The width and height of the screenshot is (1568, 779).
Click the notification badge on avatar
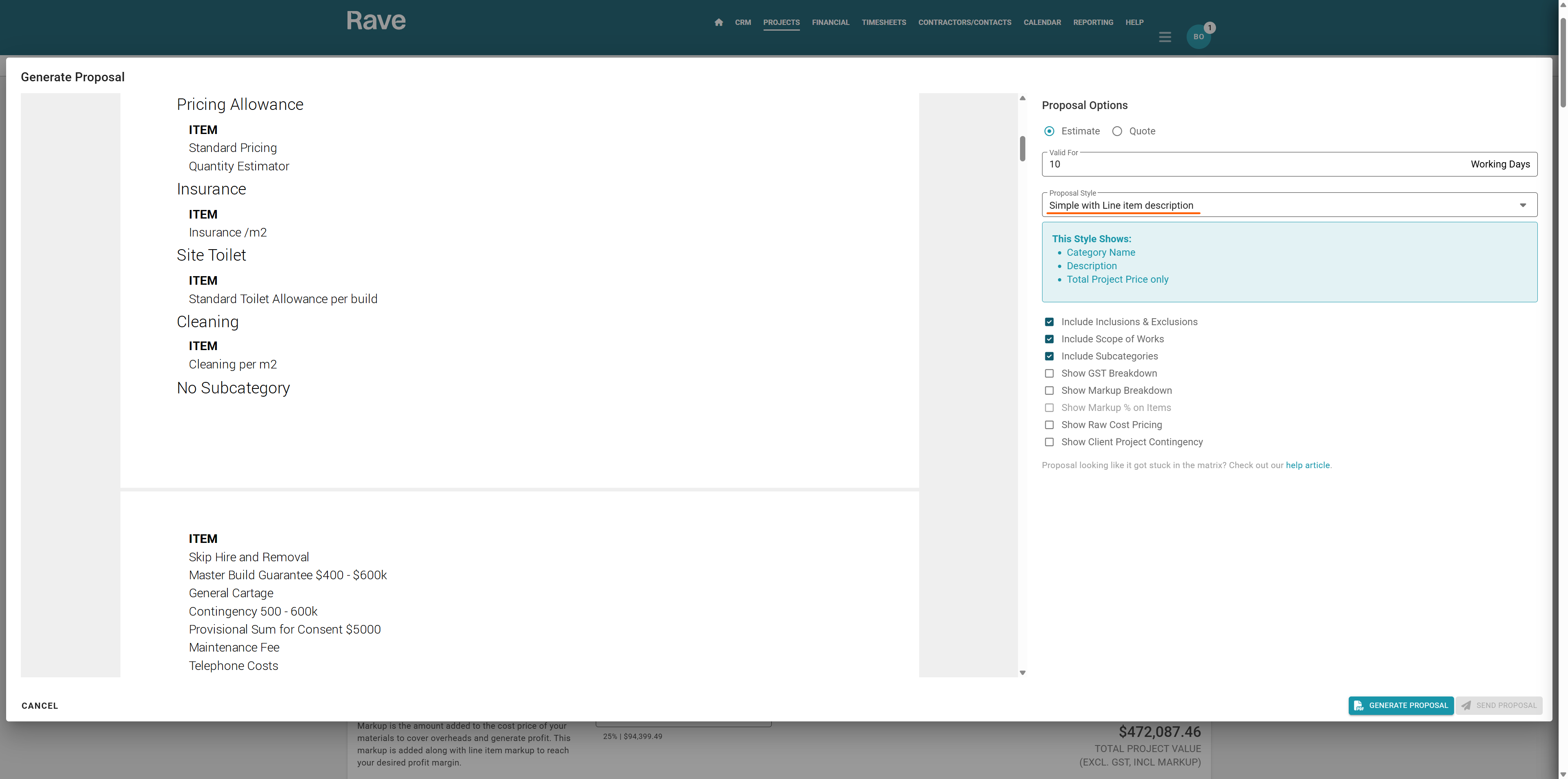[x=1209, y=28]
